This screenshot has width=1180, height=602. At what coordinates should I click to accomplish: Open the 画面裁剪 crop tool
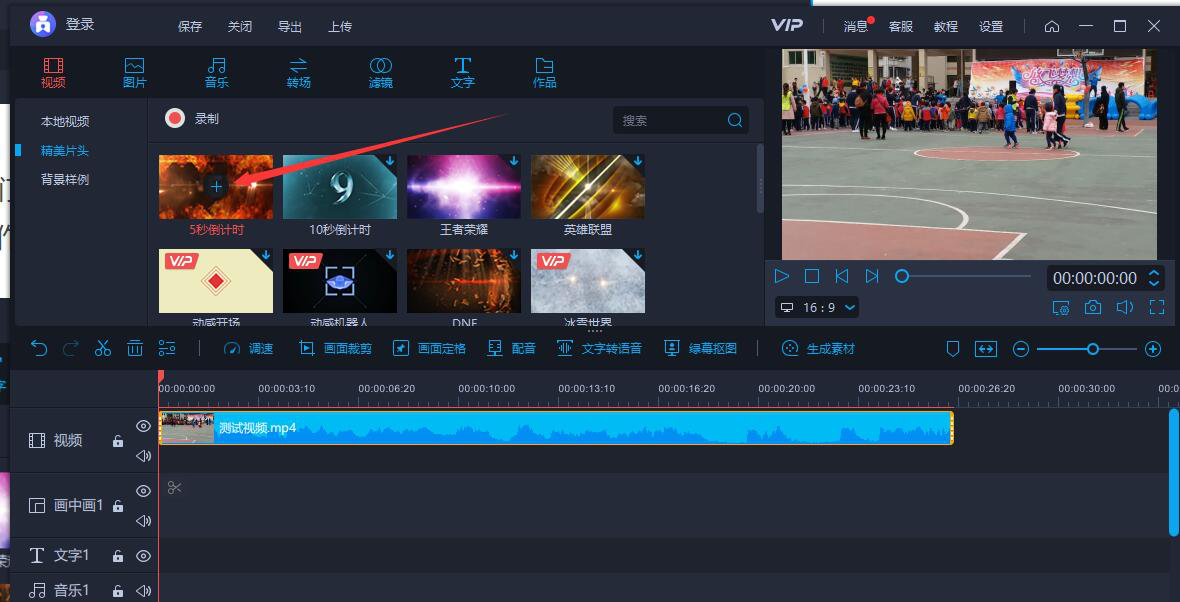(x=336, y=348)
